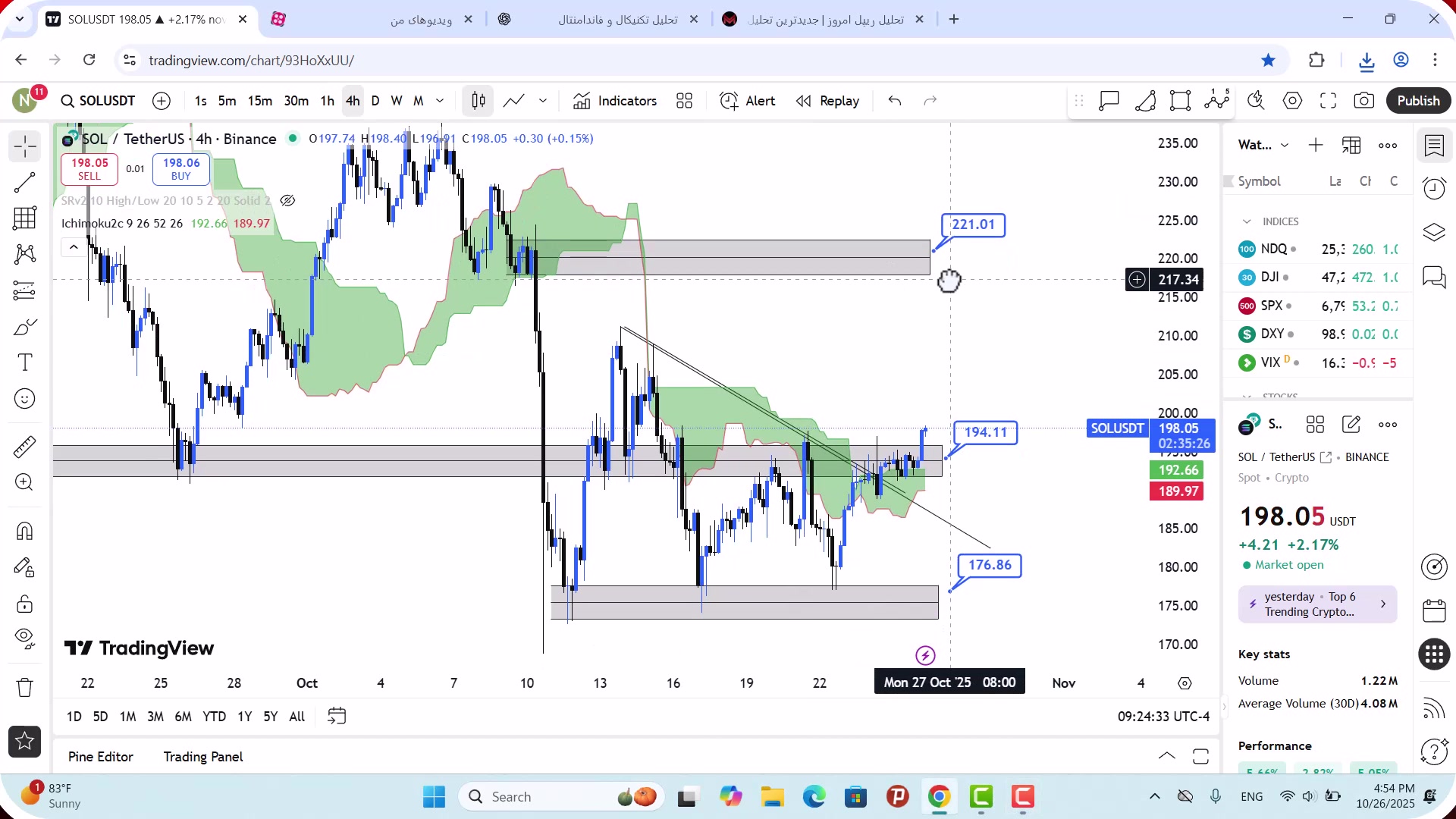Image resolution: width=1456 pixels, height=819 pixels.
Task: Switch to the 15m timeframe
Action: click(260, 101)
